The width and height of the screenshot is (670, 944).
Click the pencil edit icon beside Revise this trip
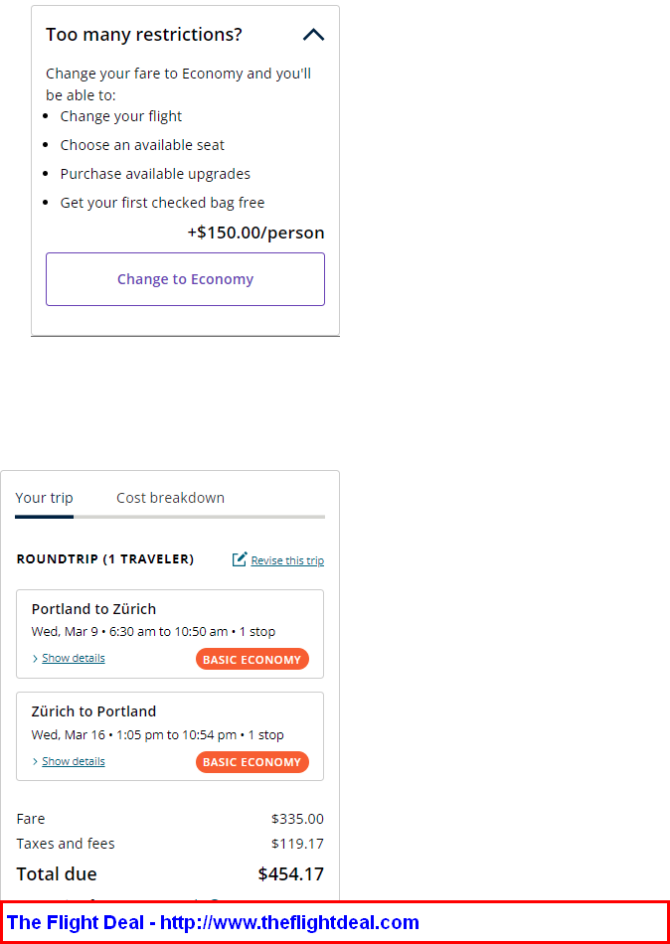240,559
